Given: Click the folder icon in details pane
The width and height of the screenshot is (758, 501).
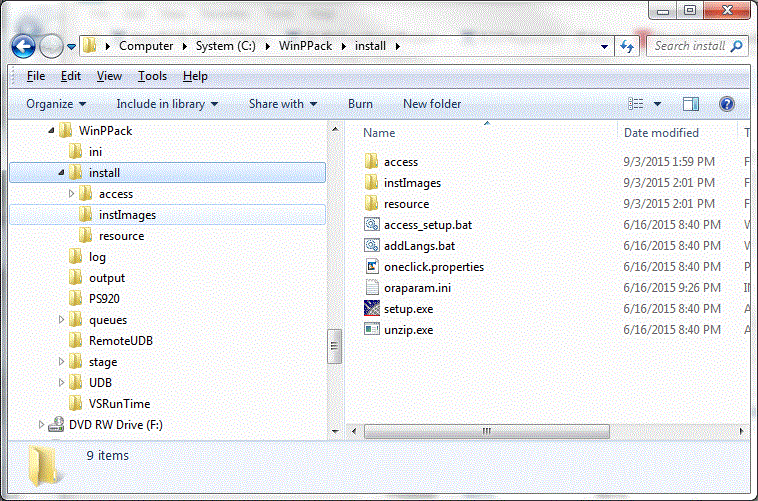Looking at the screenshot, I should pos(43,466).
